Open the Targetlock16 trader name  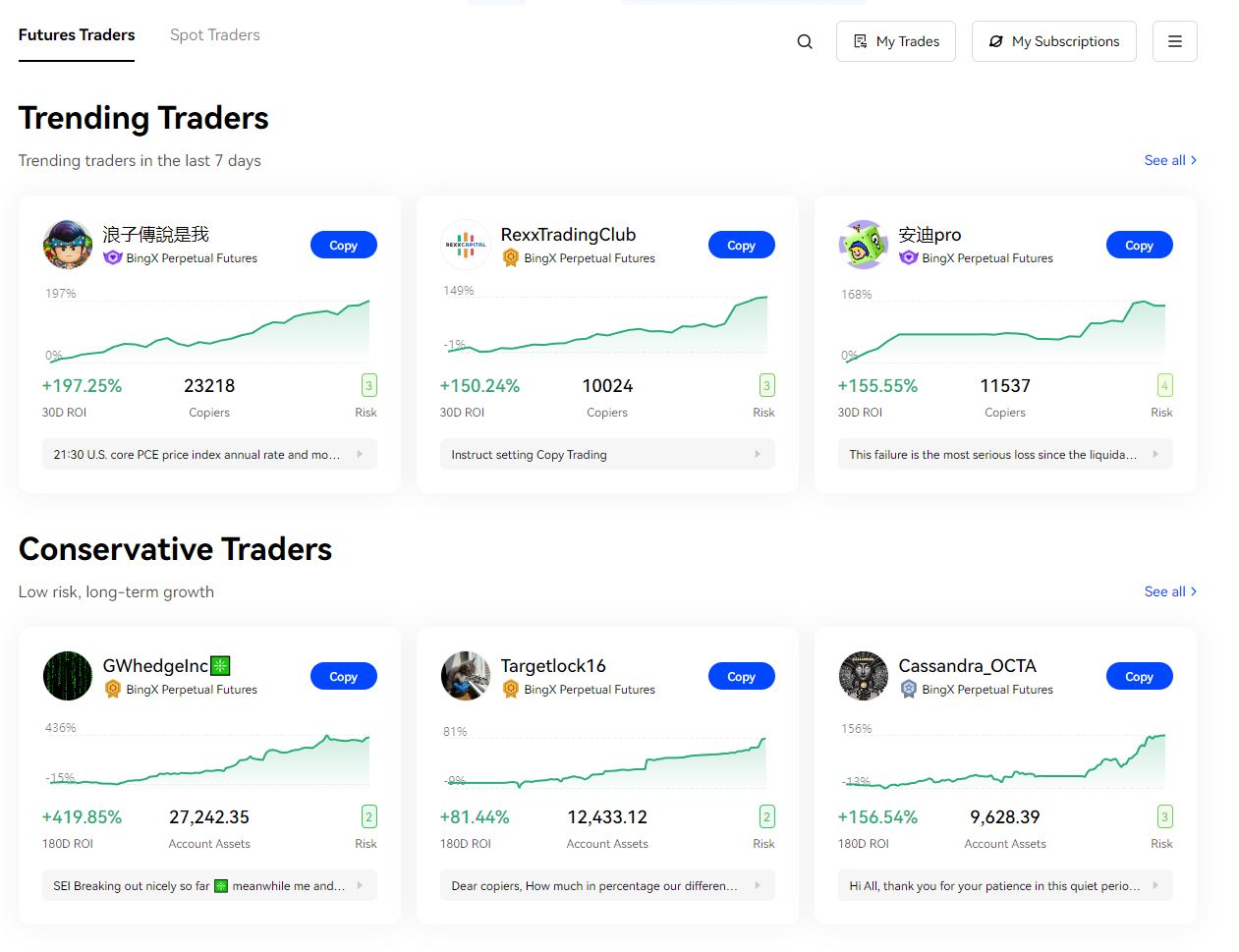pos(553,666)
